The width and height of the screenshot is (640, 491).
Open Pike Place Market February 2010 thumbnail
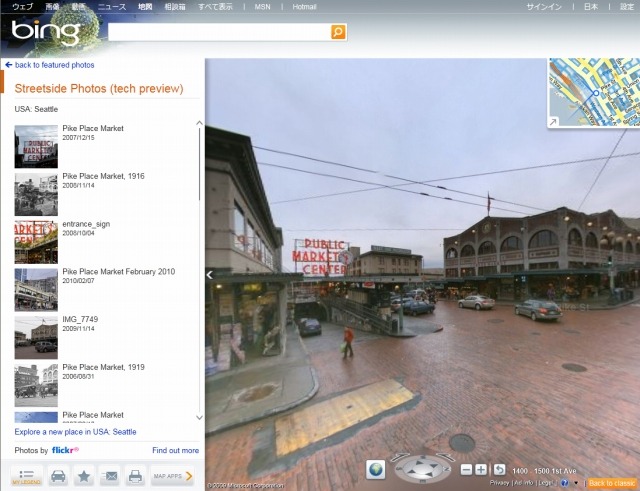[x=36, y=290]
